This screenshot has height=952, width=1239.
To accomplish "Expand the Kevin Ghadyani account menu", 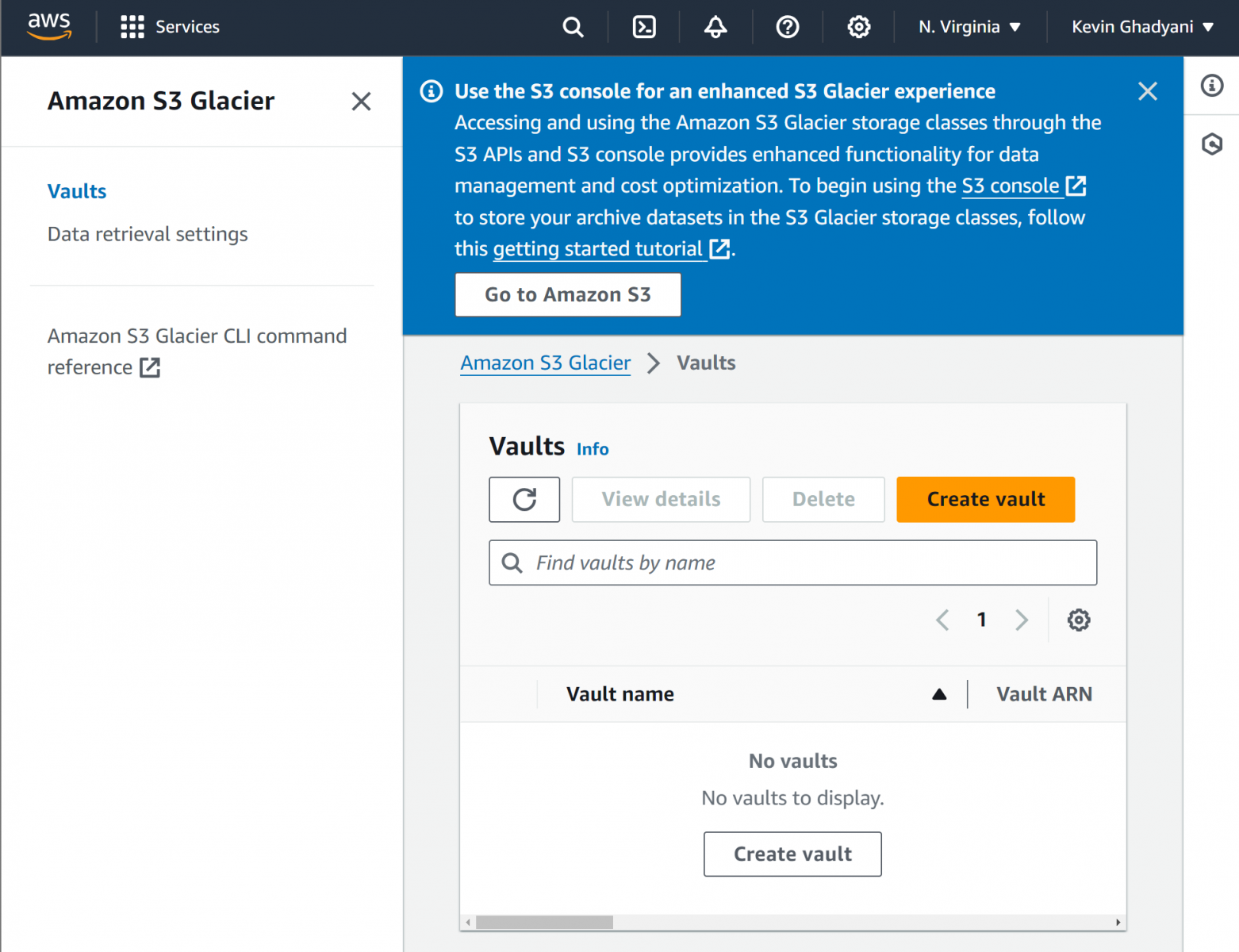I will (1142, 27).
